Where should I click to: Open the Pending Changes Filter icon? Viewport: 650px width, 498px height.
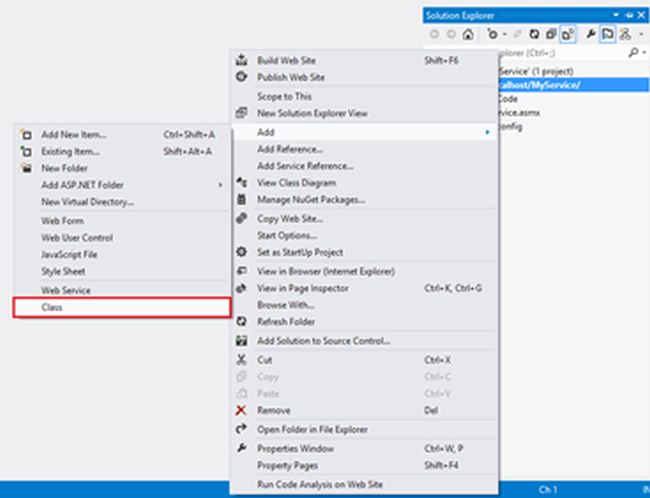(x=492, y=34)
